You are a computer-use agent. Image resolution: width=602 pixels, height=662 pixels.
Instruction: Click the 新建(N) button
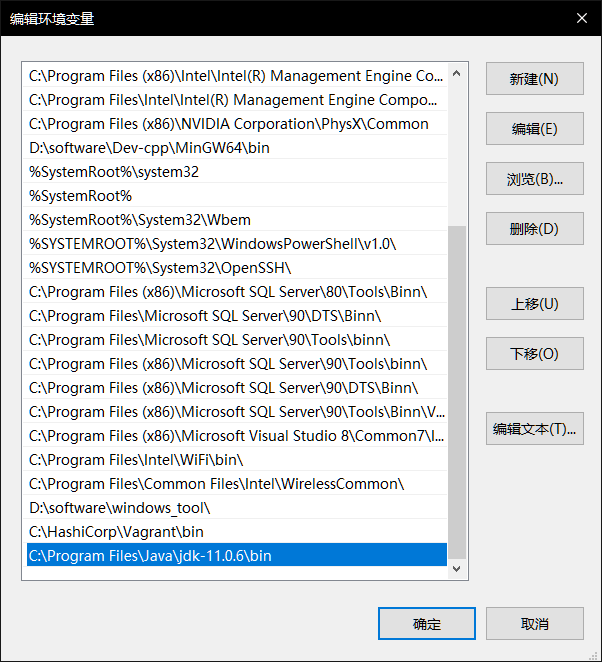tap(534, 79)
